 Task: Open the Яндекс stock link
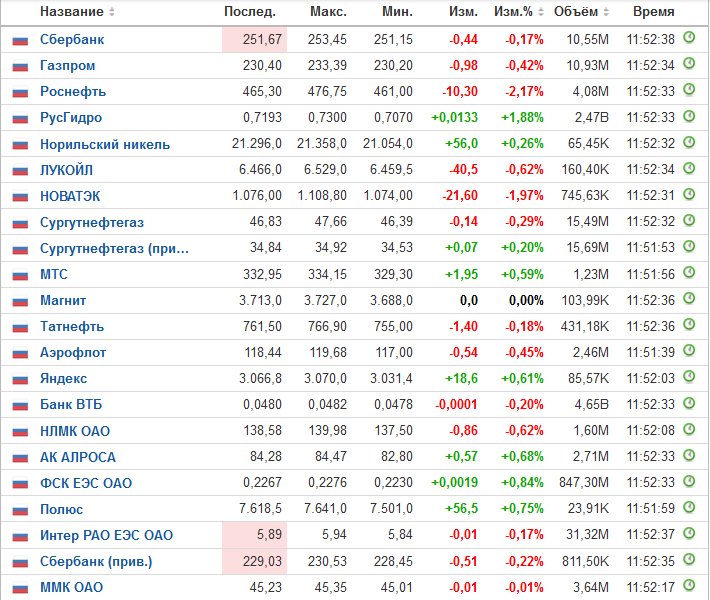point(63,379)
